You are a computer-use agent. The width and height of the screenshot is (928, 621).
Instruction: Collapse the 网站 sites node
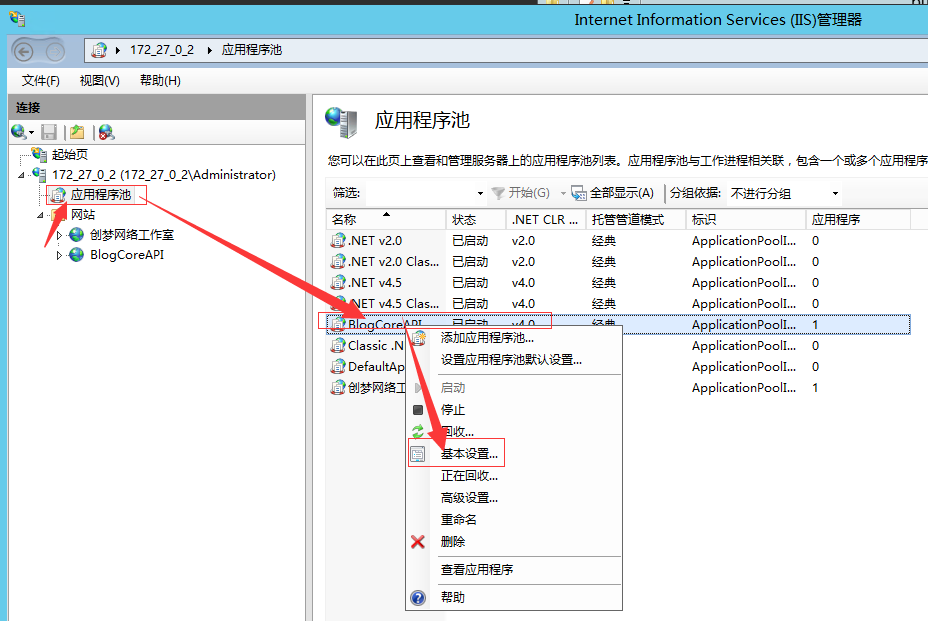coord(40,215)
